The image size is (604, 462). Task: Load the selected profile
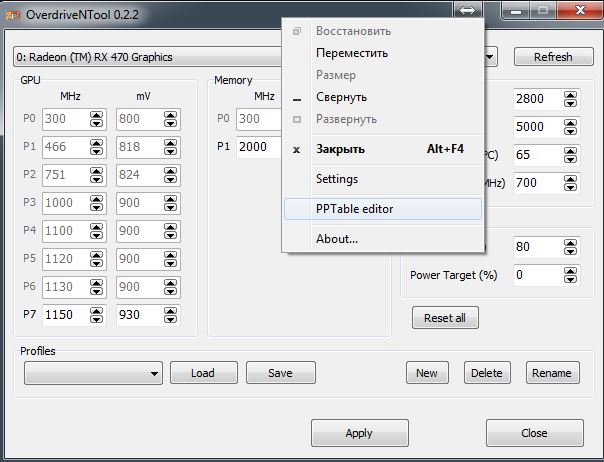[x=204, y=373]
